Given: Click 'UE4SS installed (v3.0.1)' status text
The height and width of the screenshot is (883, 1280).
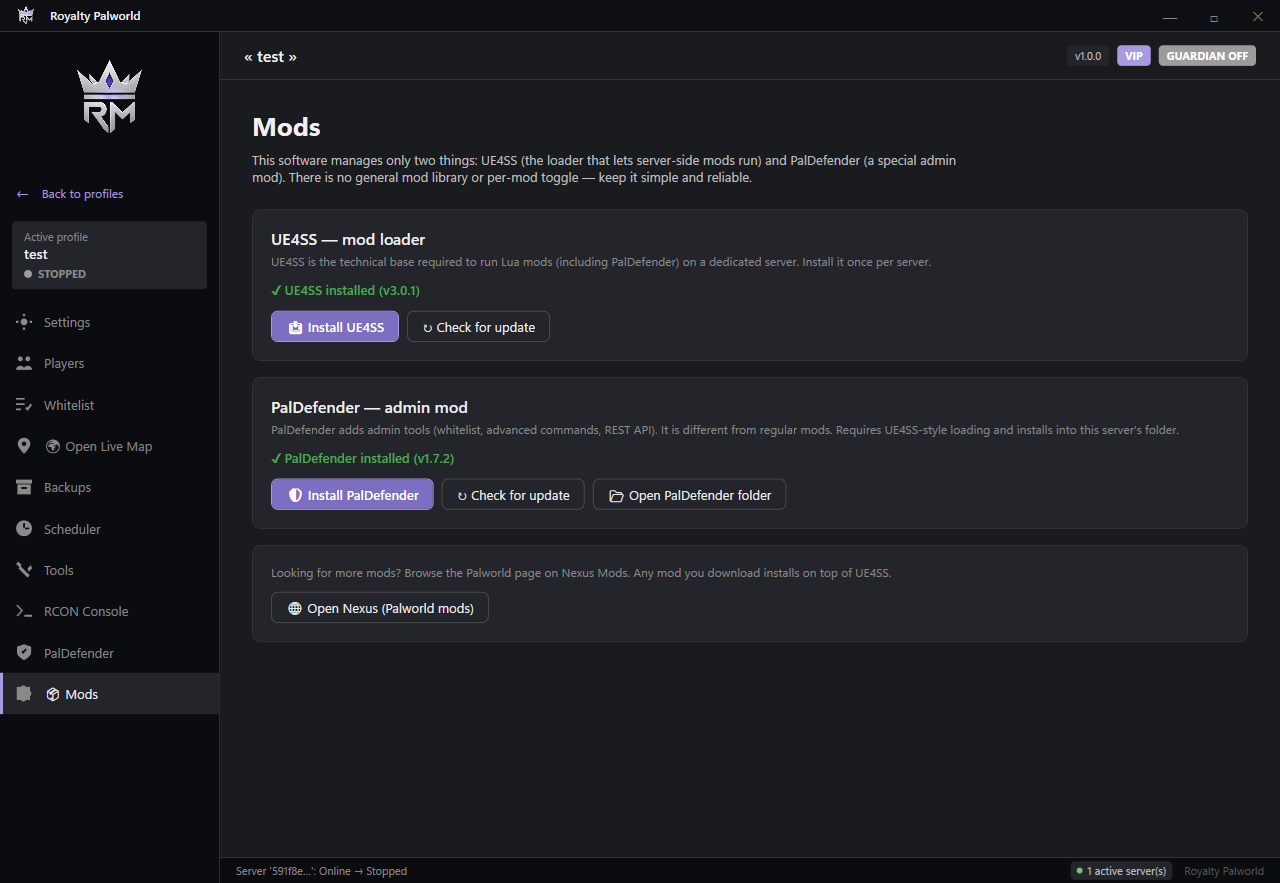Looking at the screenshot, I should [x=345, y=291].
